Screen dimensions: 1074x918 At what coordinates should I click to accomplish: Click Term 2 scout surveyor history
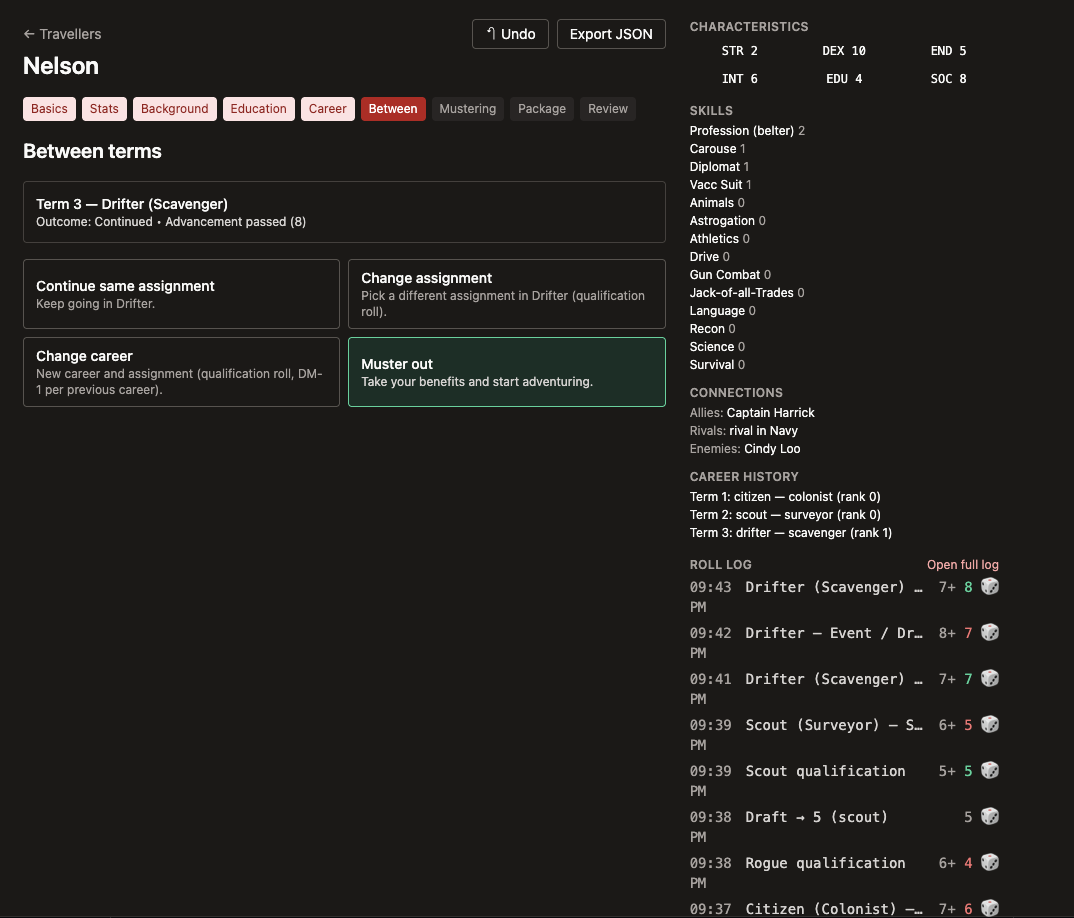pos(785,514)
